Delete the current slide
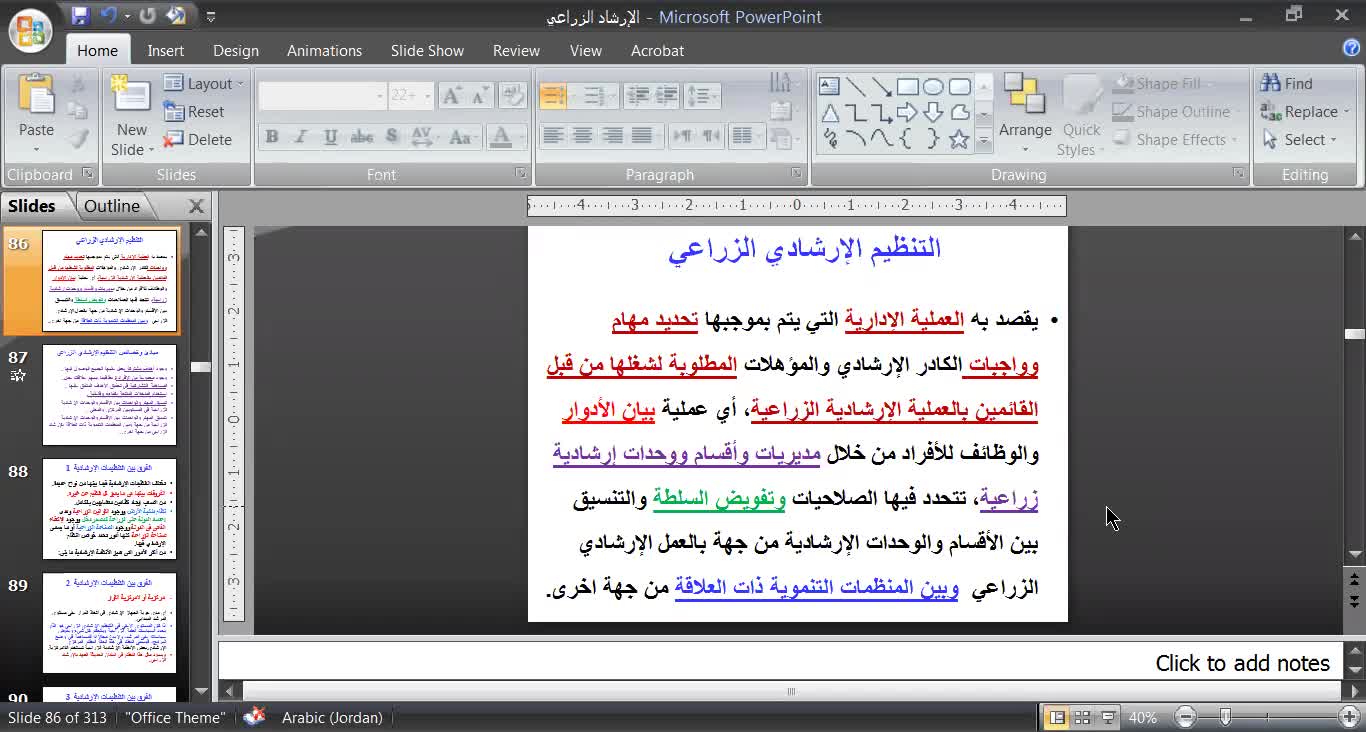The image size is (1366, 732). click(197, 140)
